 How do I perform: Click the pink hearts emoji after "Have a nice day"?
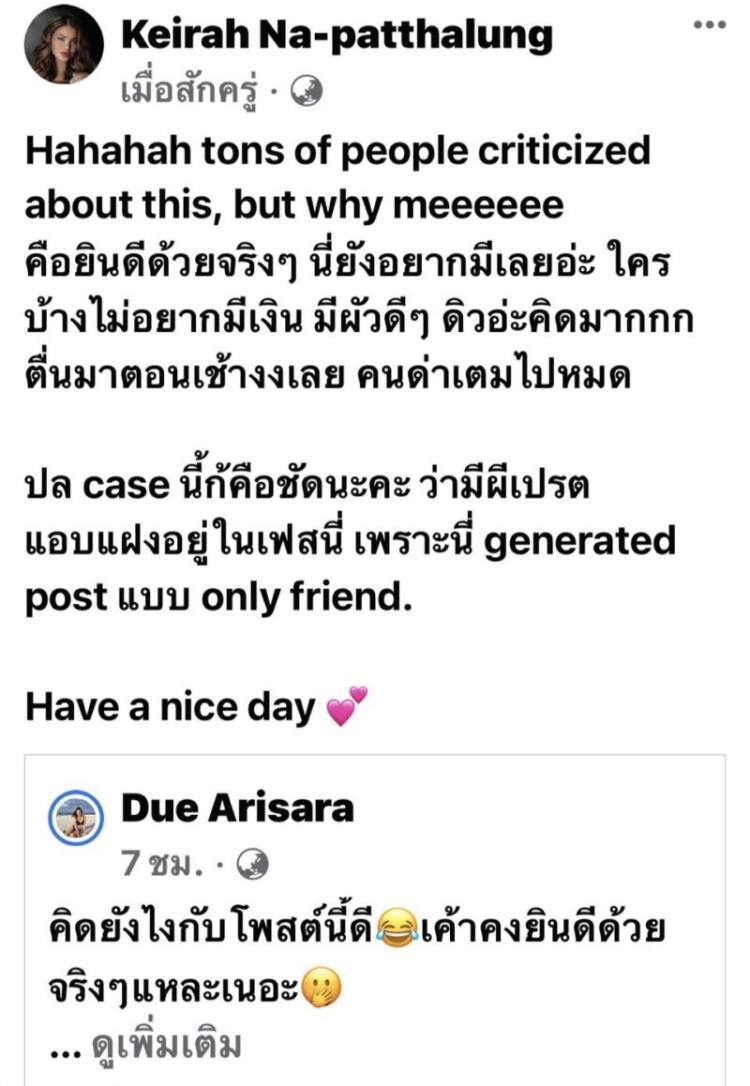point(347,707)
